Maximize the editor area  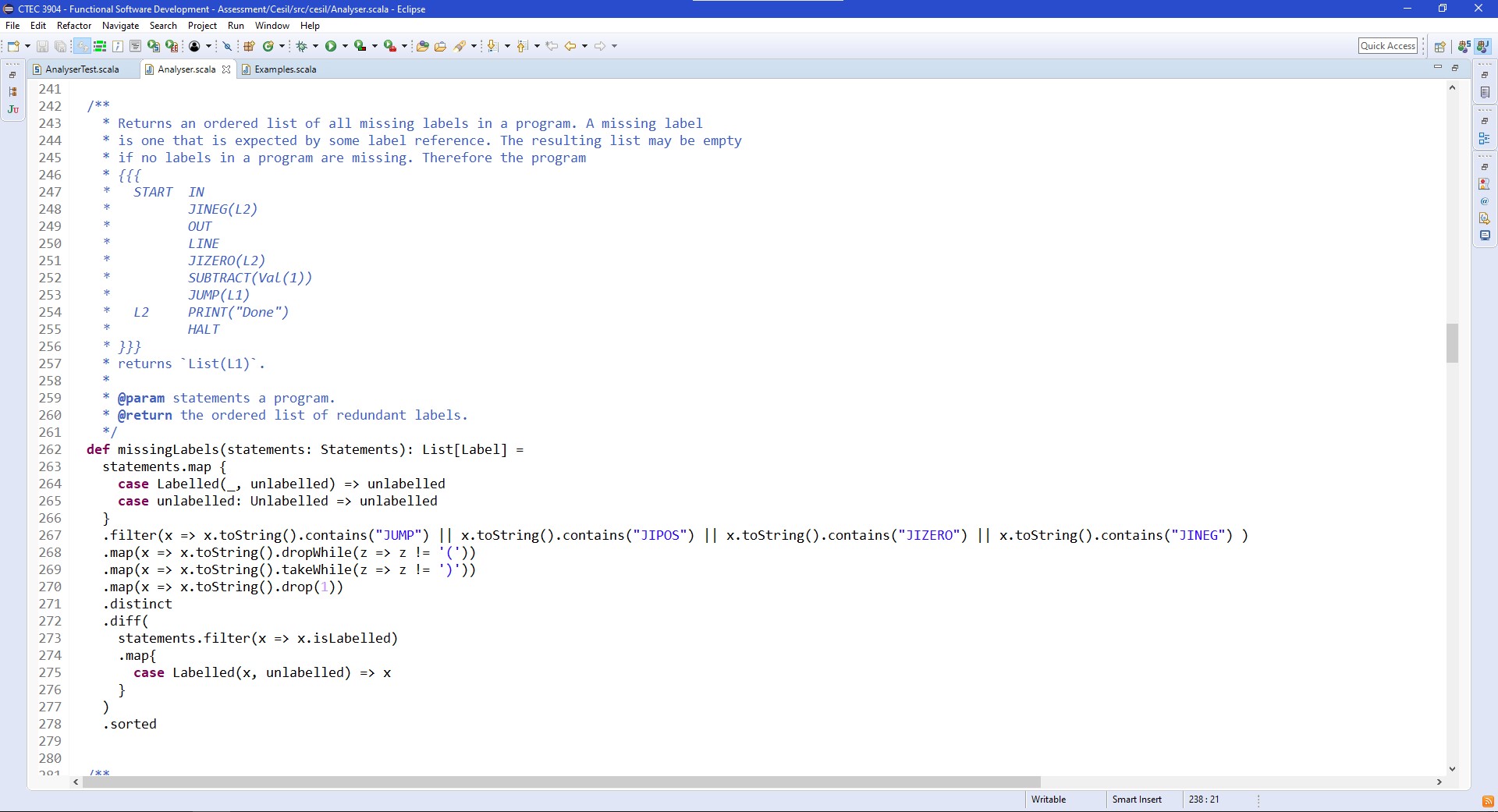click(x=1455, y=68)
